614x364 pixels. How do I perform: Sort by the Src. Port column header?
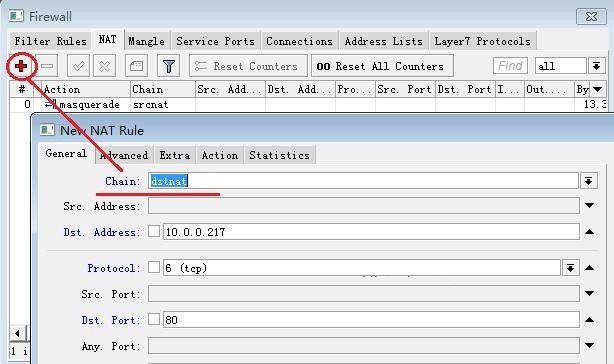[x=405, y=89]
